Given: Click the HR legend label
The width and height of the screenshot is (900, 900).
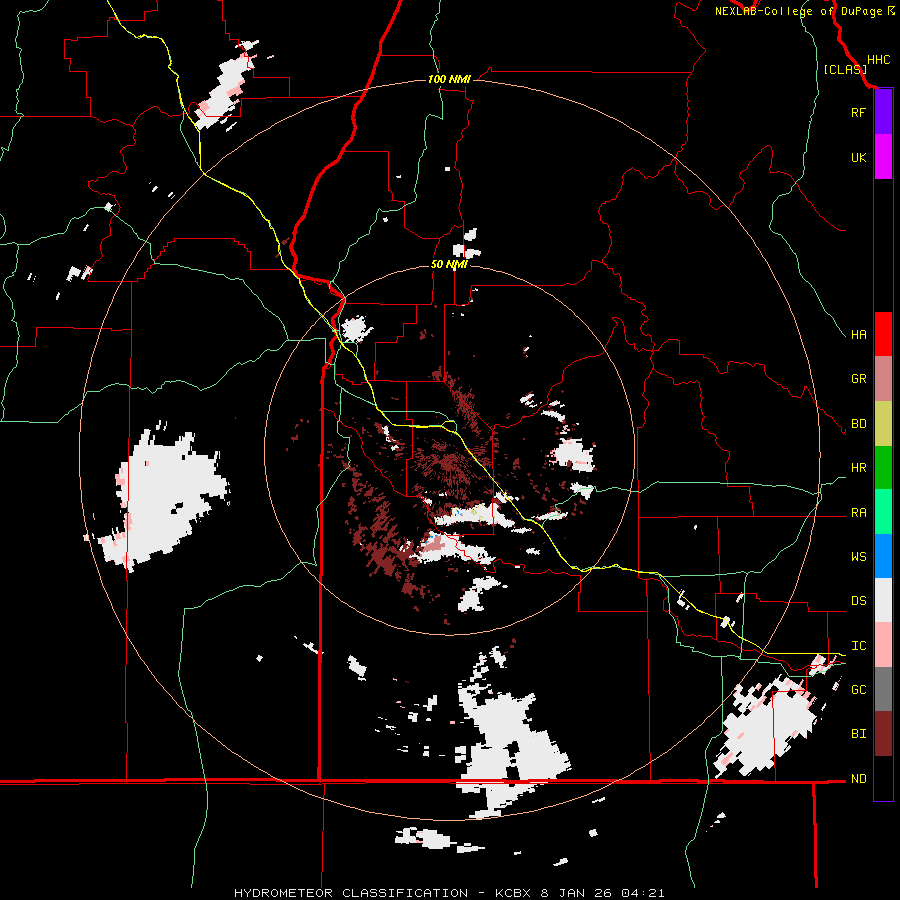Looking at the screenshot, I should click(858, 468).
